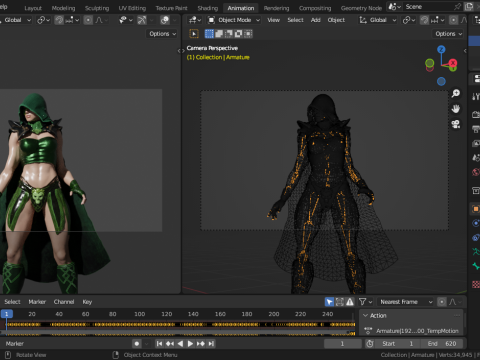Switch to the Shading workspace tab
The image size is (480, 360).
tap(207, 8)
